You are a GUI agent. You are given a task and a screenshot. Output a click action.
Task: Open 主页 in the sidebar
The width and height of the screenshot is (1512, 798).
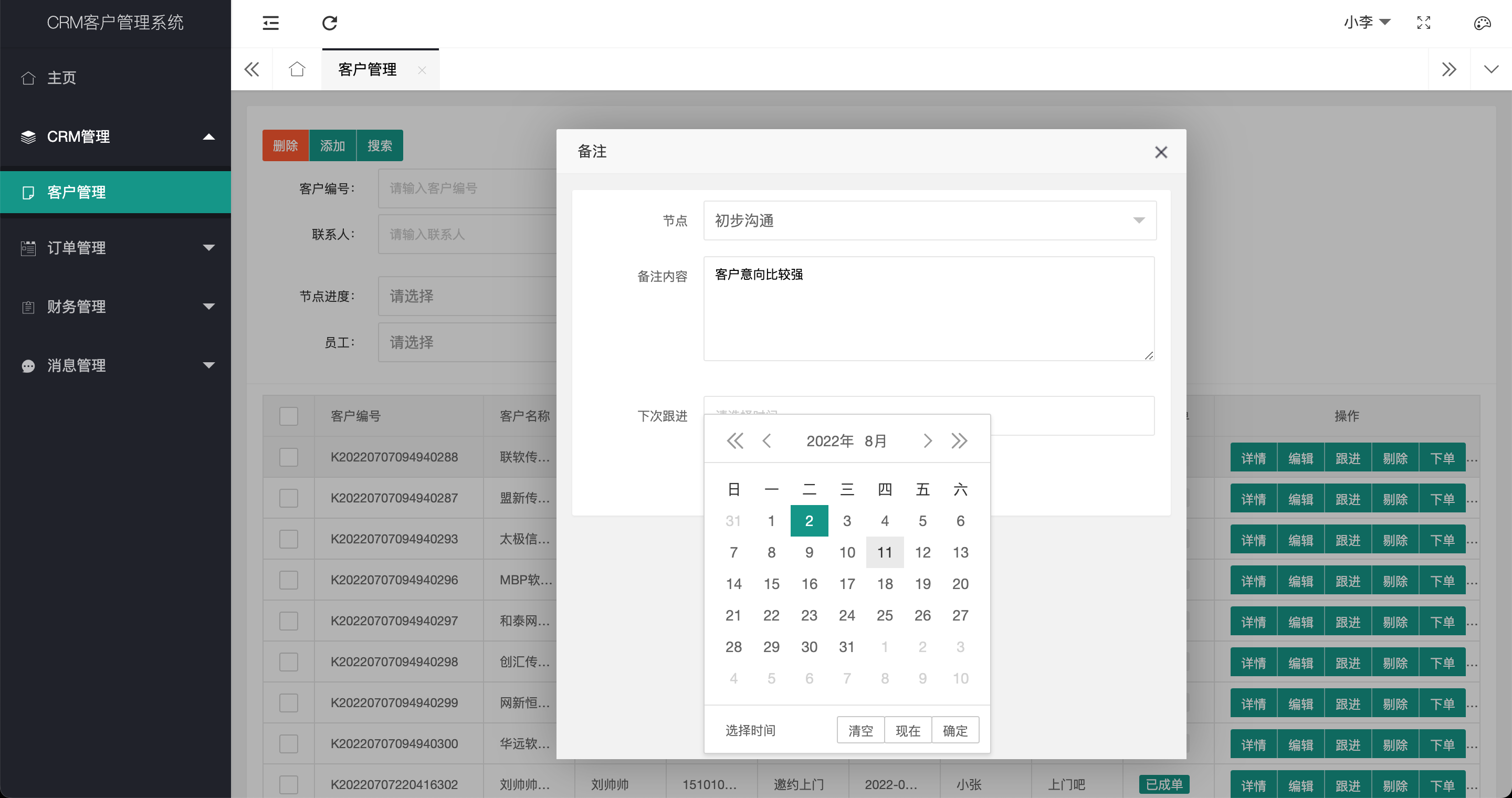pos(115,78)
